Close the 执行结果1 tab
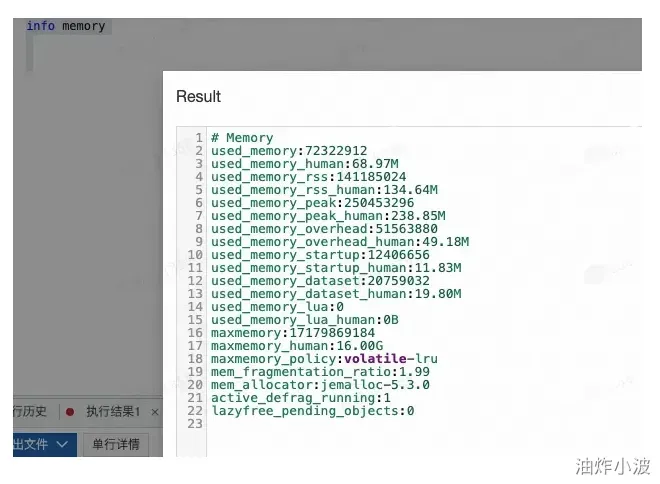The image size is (660, 484). [x=155, y=412]
